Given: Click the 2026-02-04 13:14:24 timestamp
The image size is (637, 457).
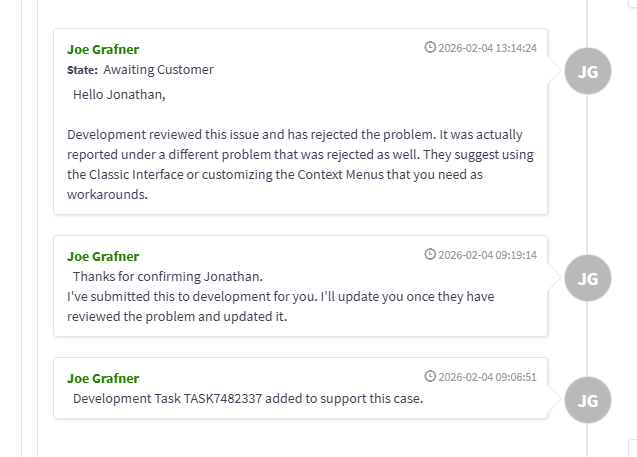Looking at the screenshot, I should pyautogui.click(x=487, y=48).
